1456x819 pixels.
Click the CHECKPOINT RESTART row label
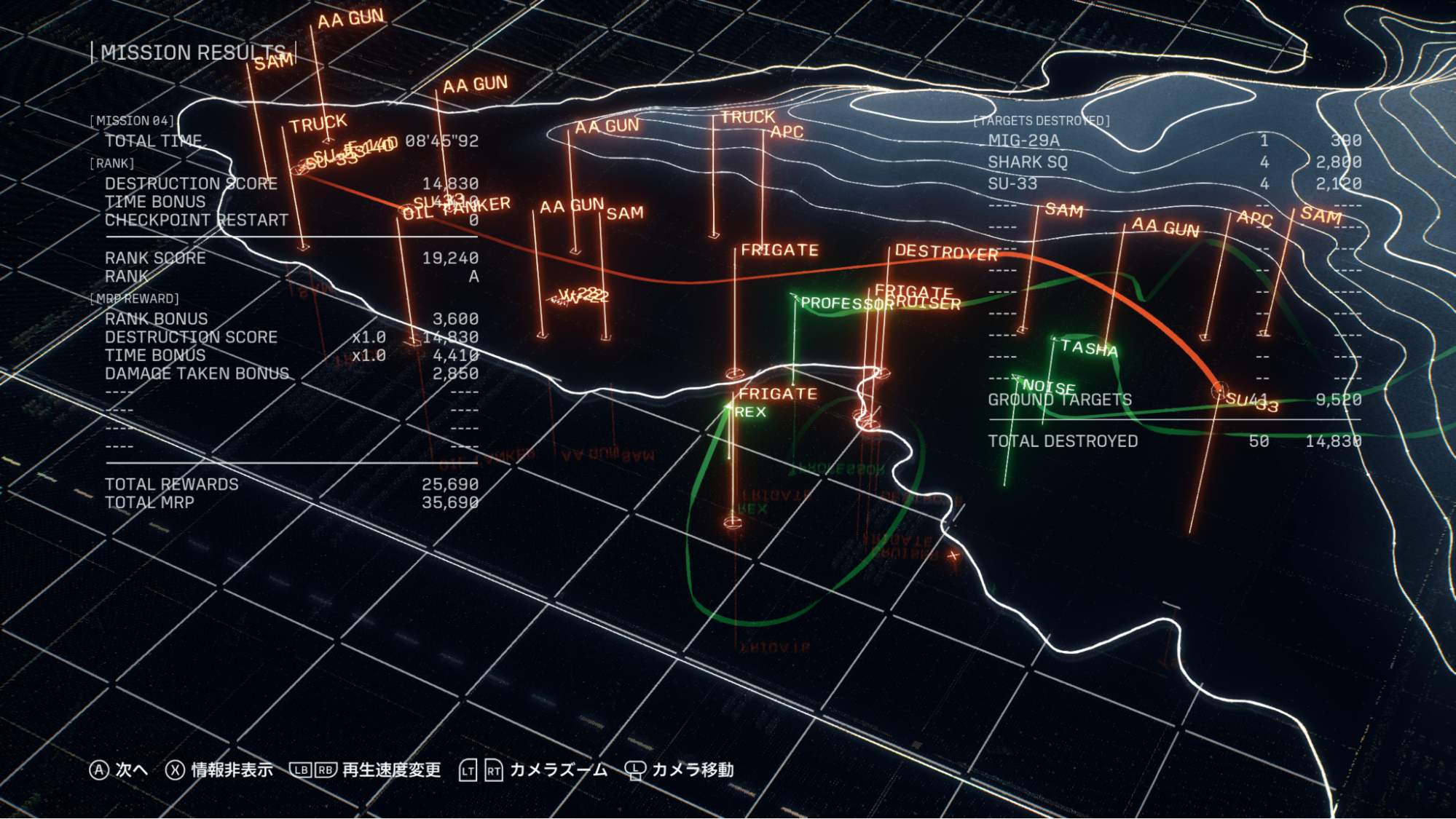[197, 220]
